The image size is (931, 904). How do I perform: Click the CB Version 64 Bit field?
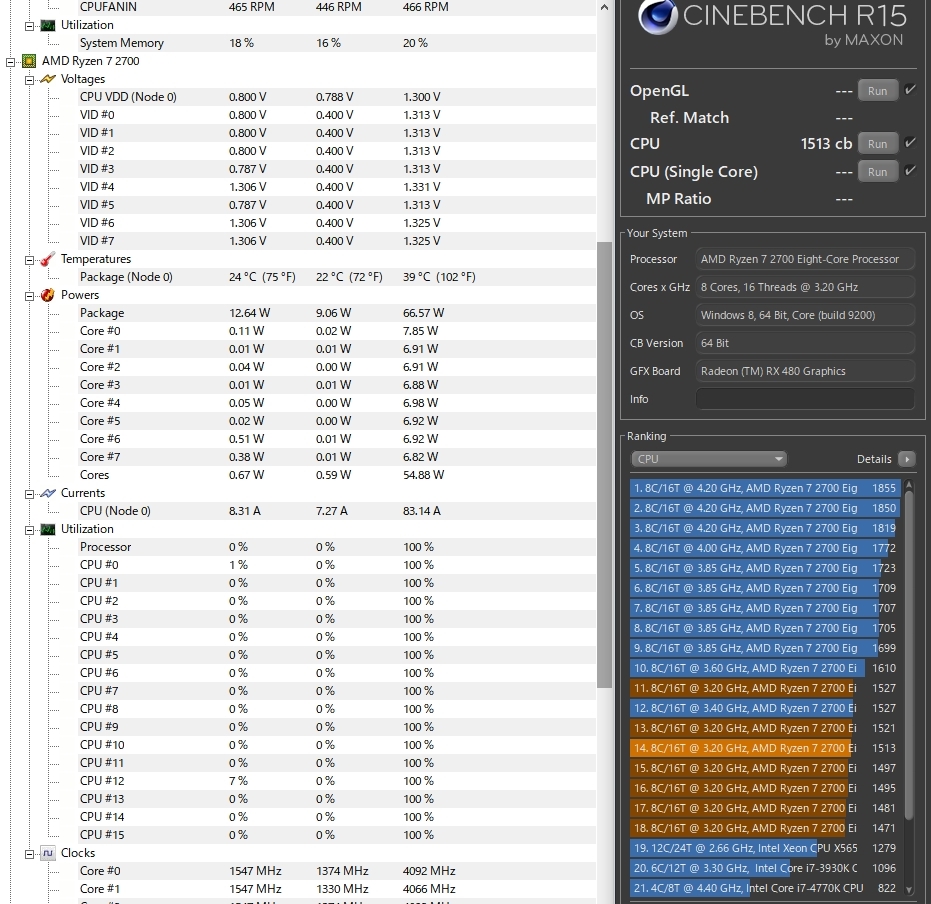(805, 343)
